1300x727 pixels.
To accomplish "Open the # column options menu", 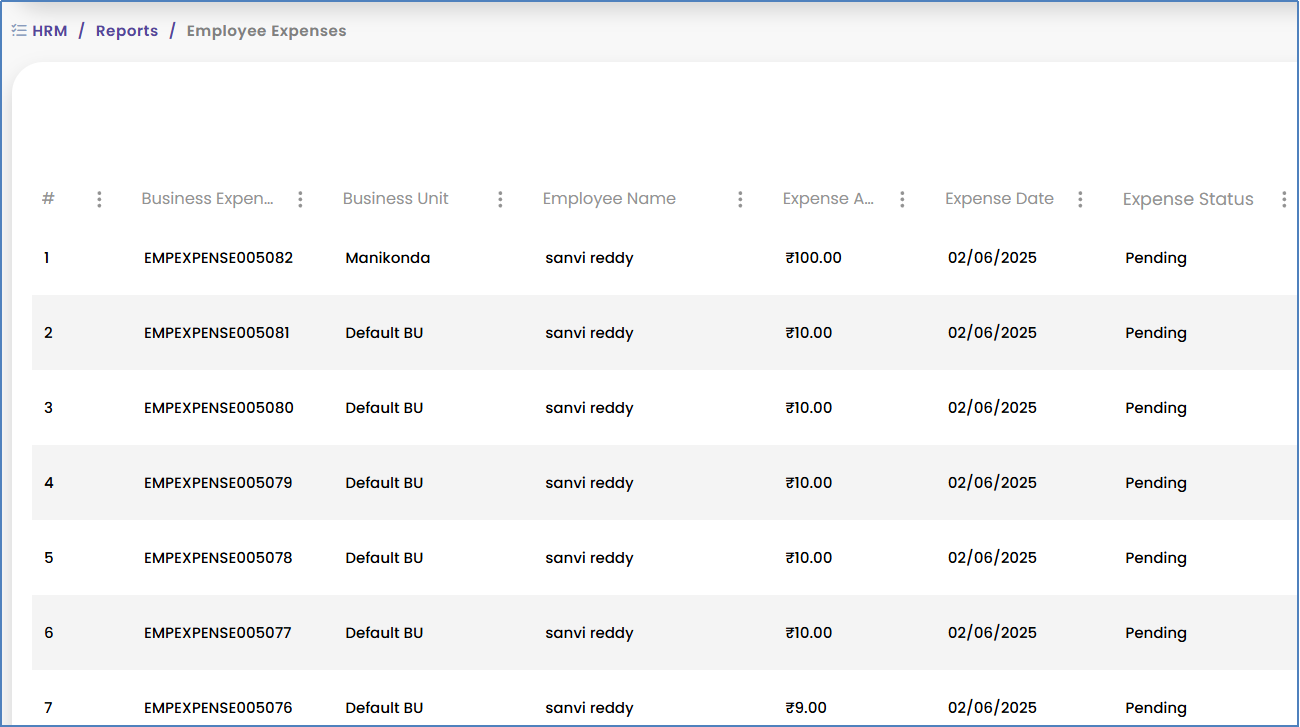I will click(x=99, y=199).
